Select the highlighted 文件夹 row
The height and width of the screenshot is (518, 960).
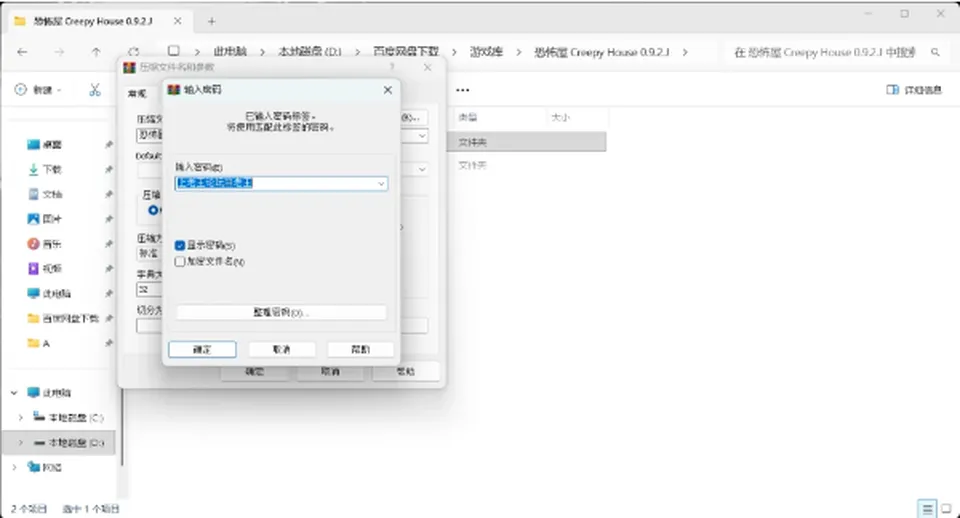[527, 142]
